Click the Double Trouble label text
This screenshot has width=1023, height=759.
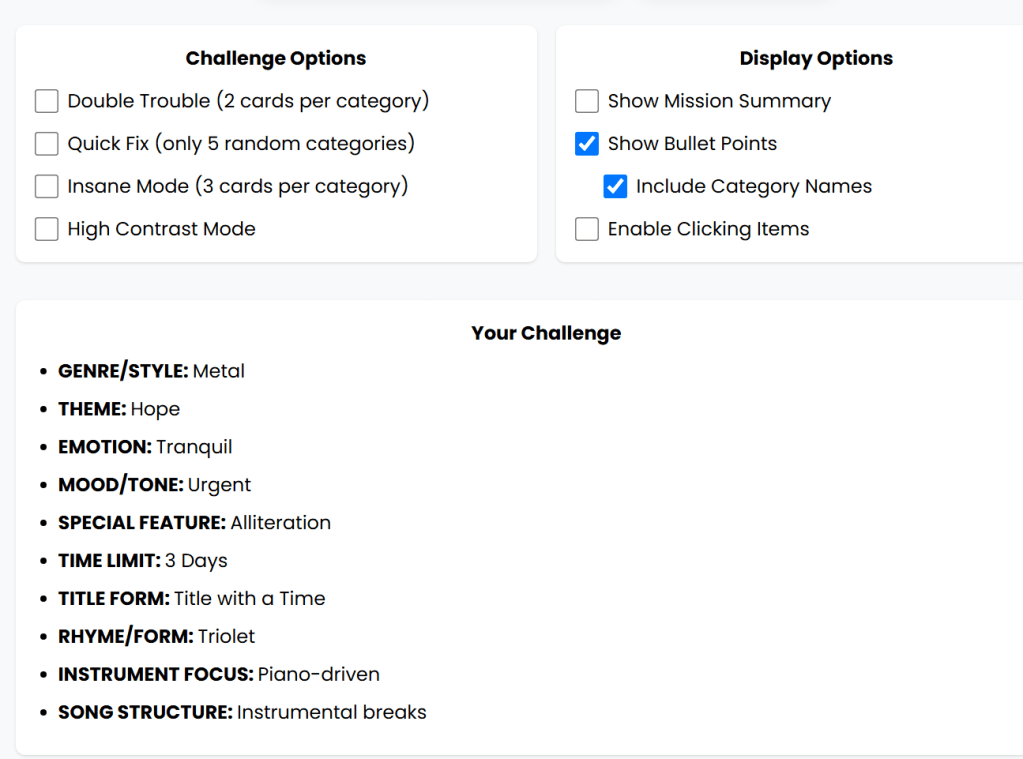[x=248, y=101]
